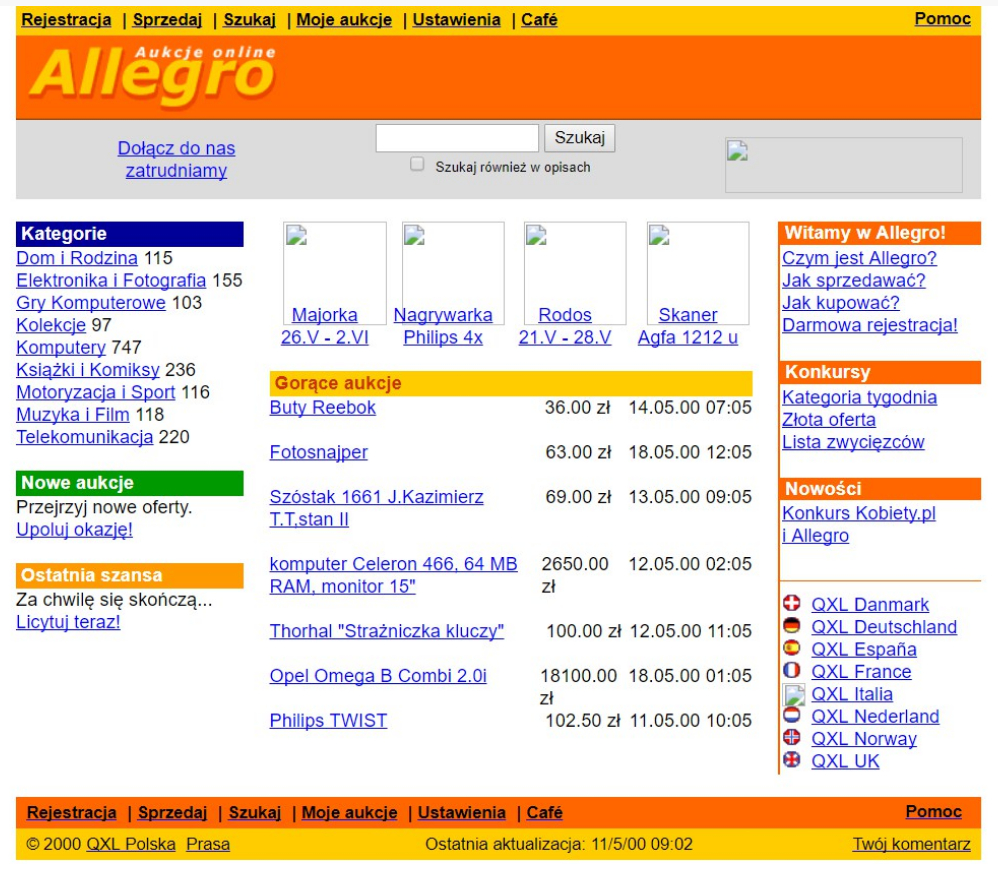Click the QXL Norway flag icon
The image size is (998, 870).
coord(792,737)
